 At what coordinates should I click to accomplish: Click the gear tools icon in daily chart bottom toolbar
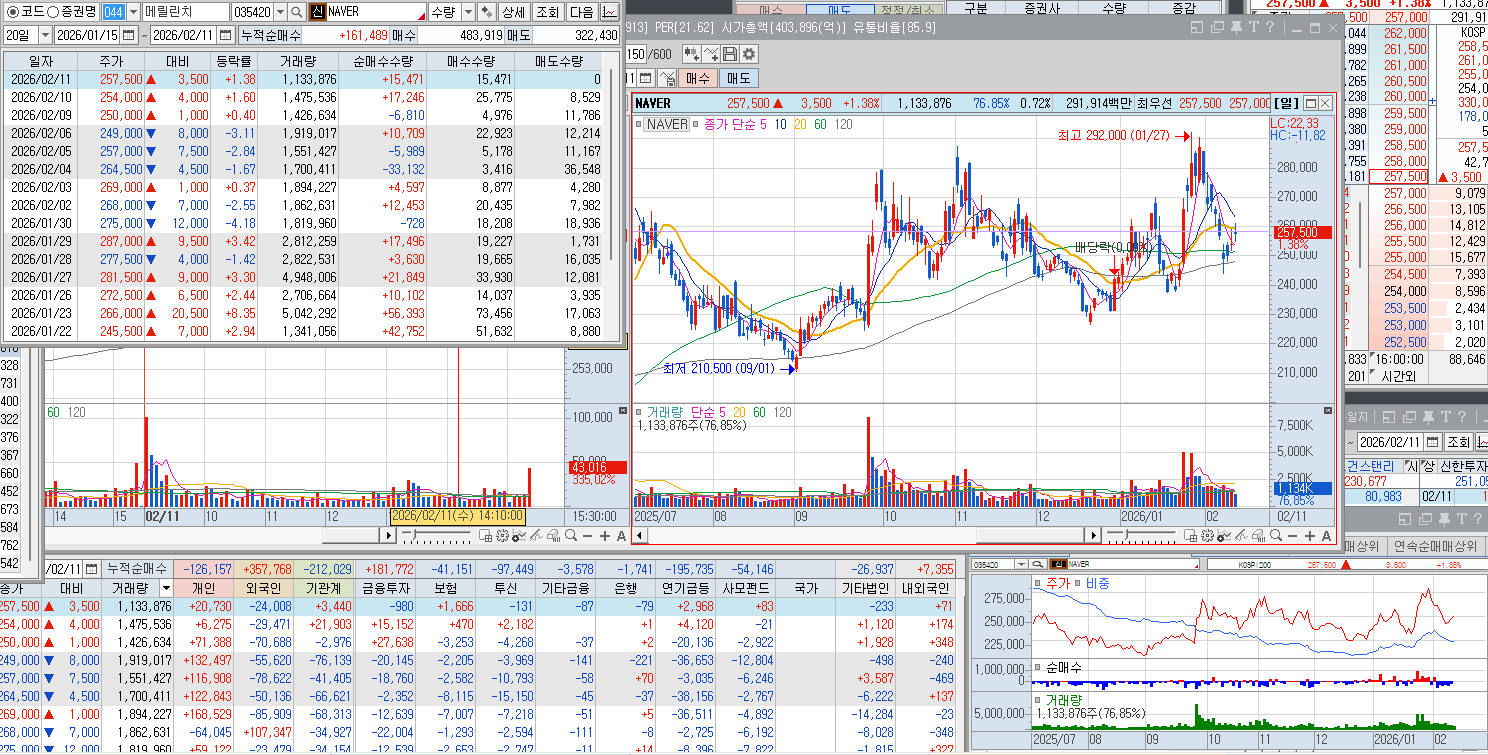pyautogui.click(x=1207, y=536)
